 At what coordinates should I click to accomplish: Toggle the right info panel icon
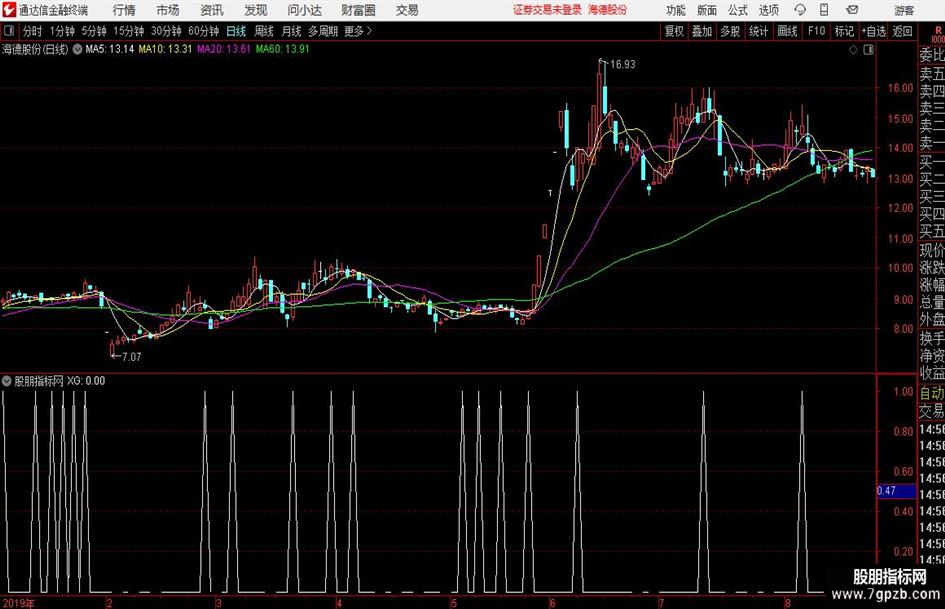pyautogui.click(x=868, y=50)
